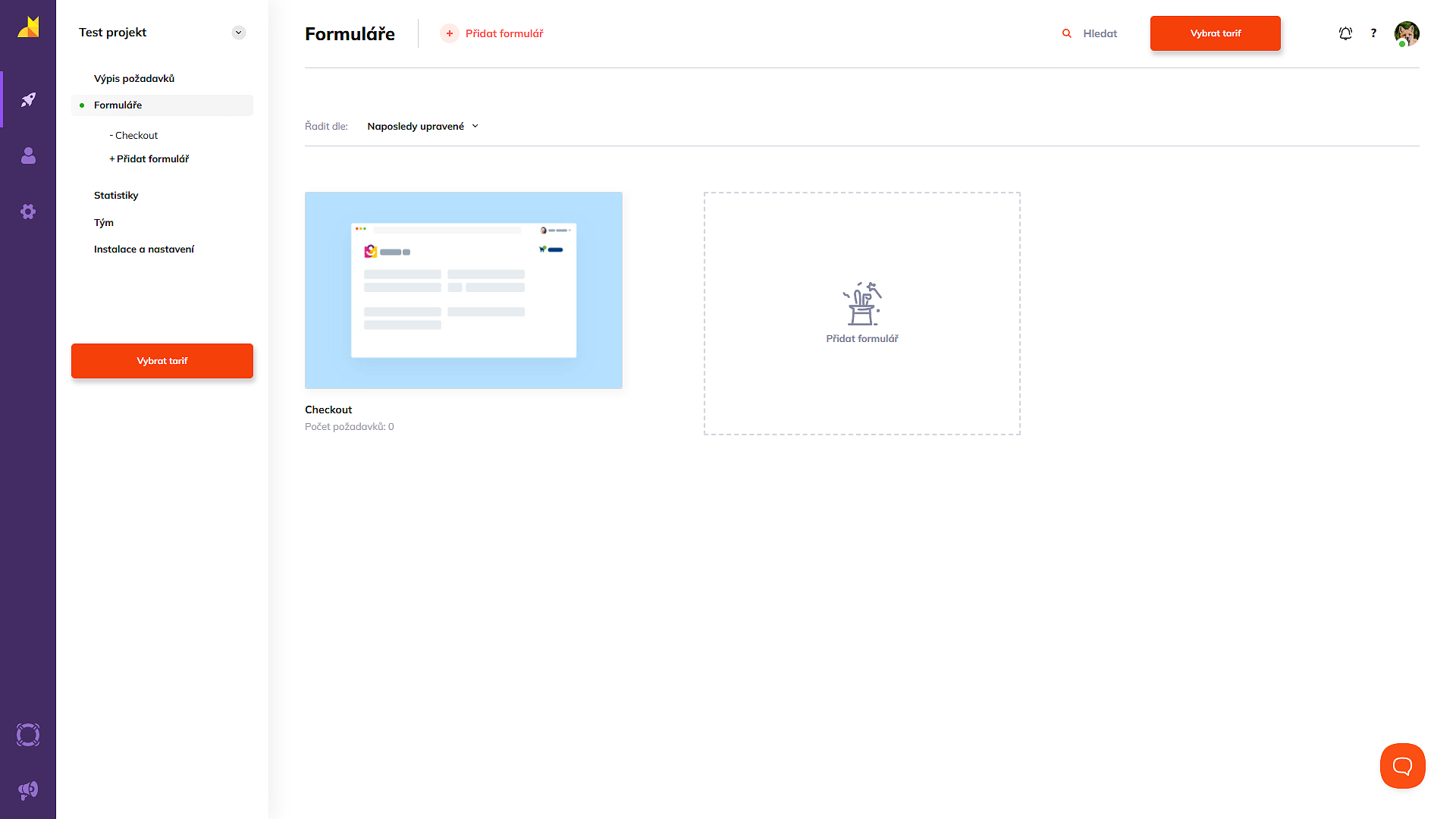Select Výpis požadavků in the menu

click(134, 79)
